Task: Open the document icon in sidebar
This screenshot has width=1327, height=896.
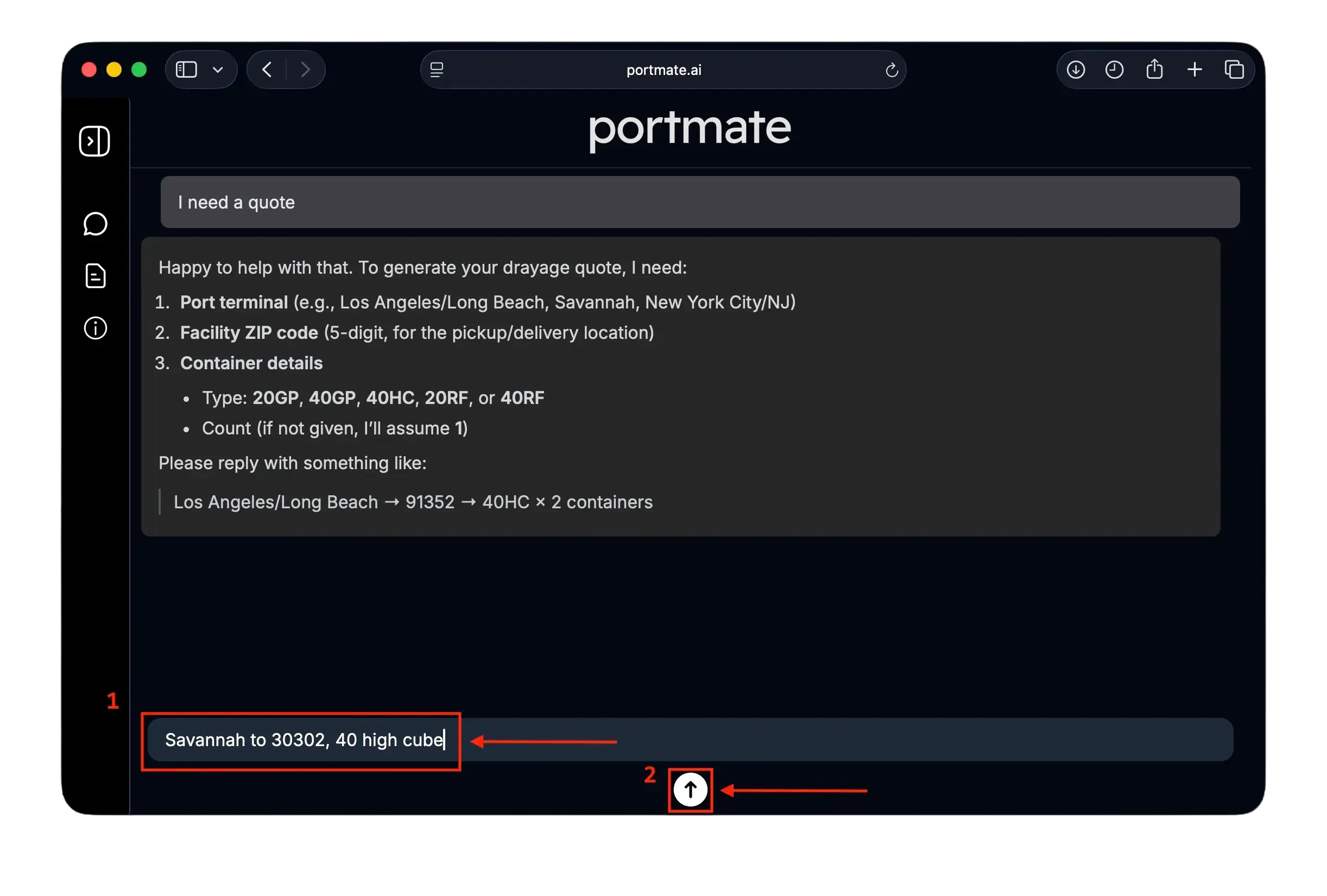Action: click(96, 276)
